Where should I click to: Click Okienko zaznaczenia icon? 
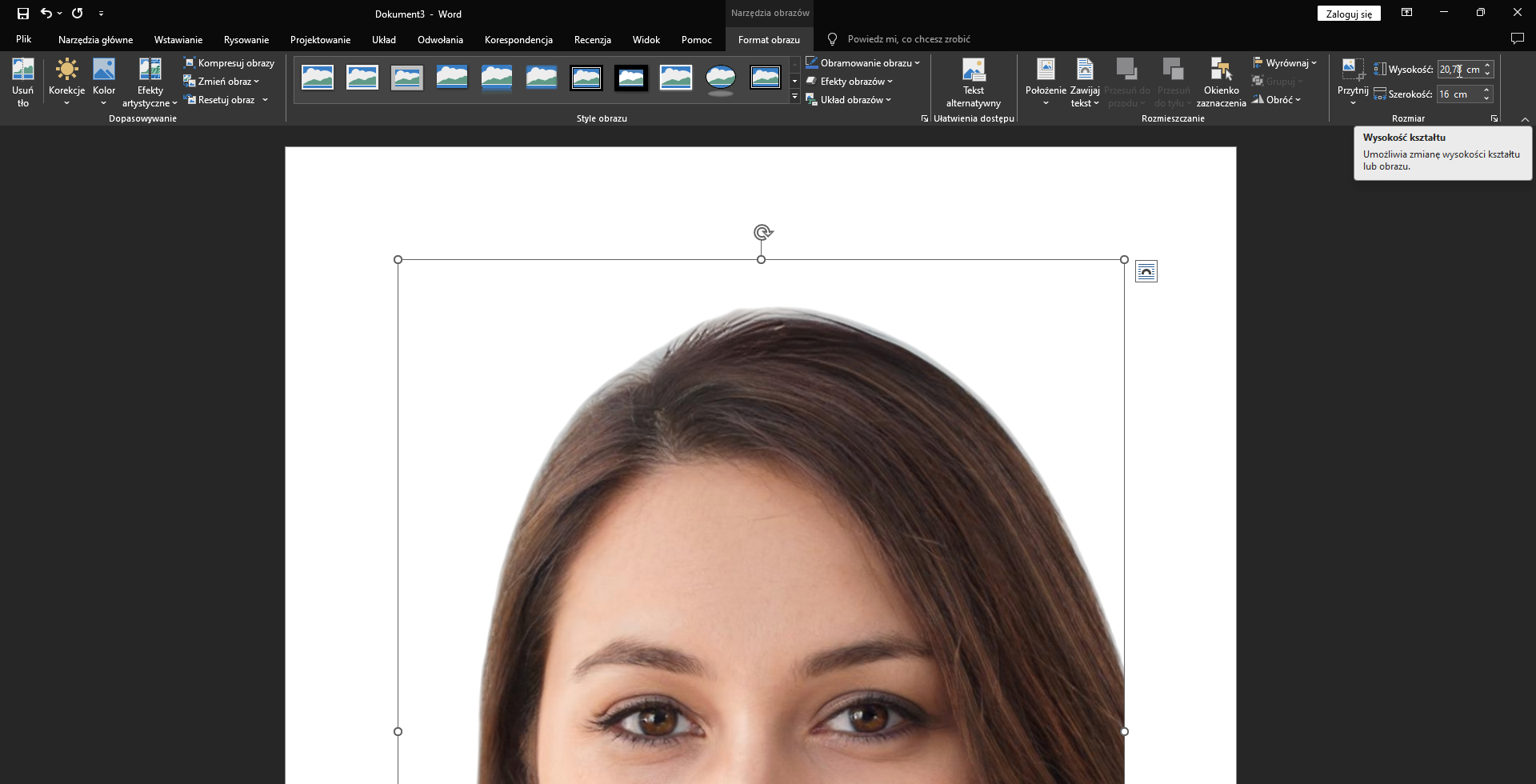(x=1221, y=82)
